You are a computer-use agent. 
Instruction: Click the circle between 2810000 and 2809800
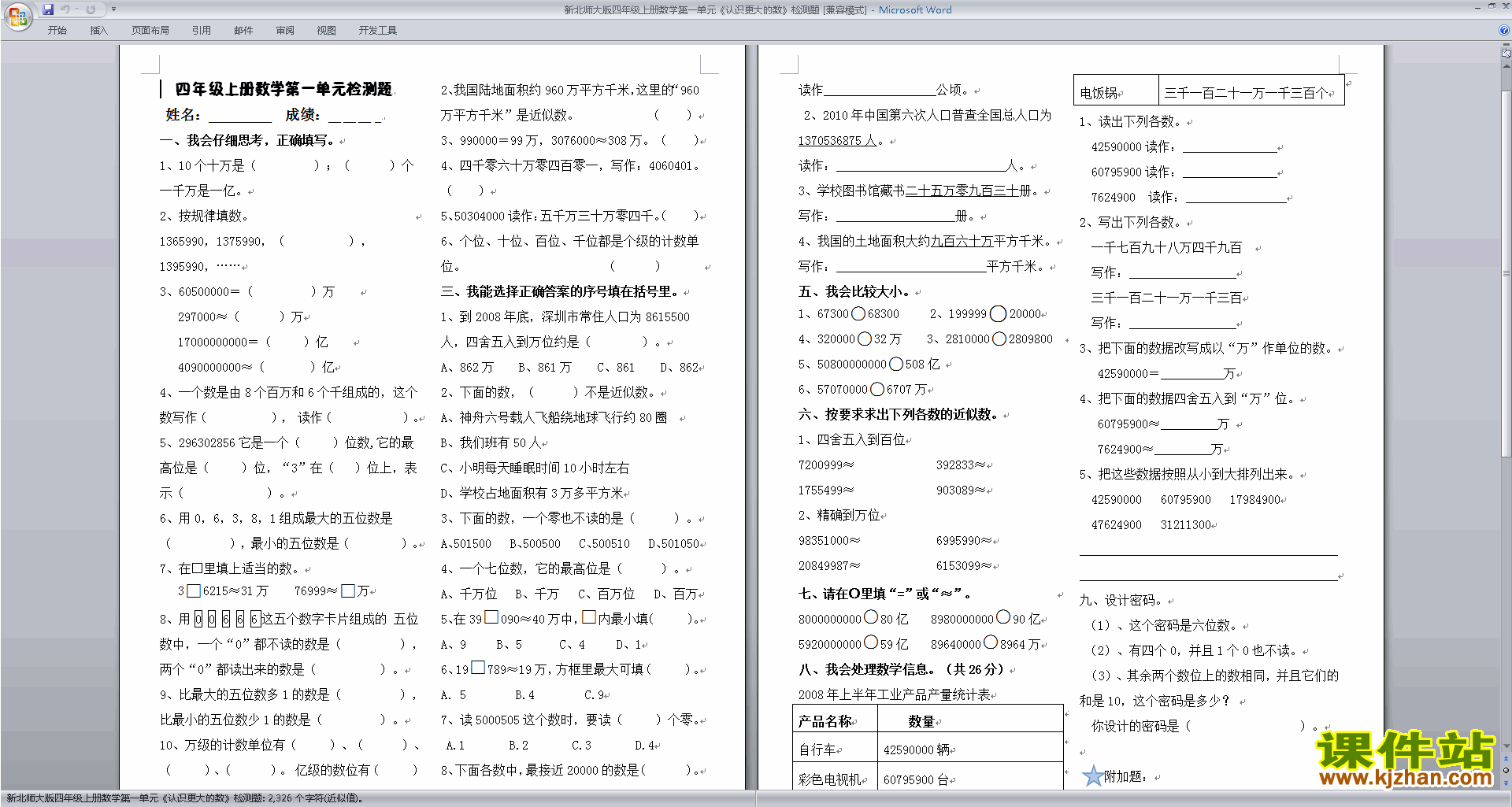[x=999, y=339]
